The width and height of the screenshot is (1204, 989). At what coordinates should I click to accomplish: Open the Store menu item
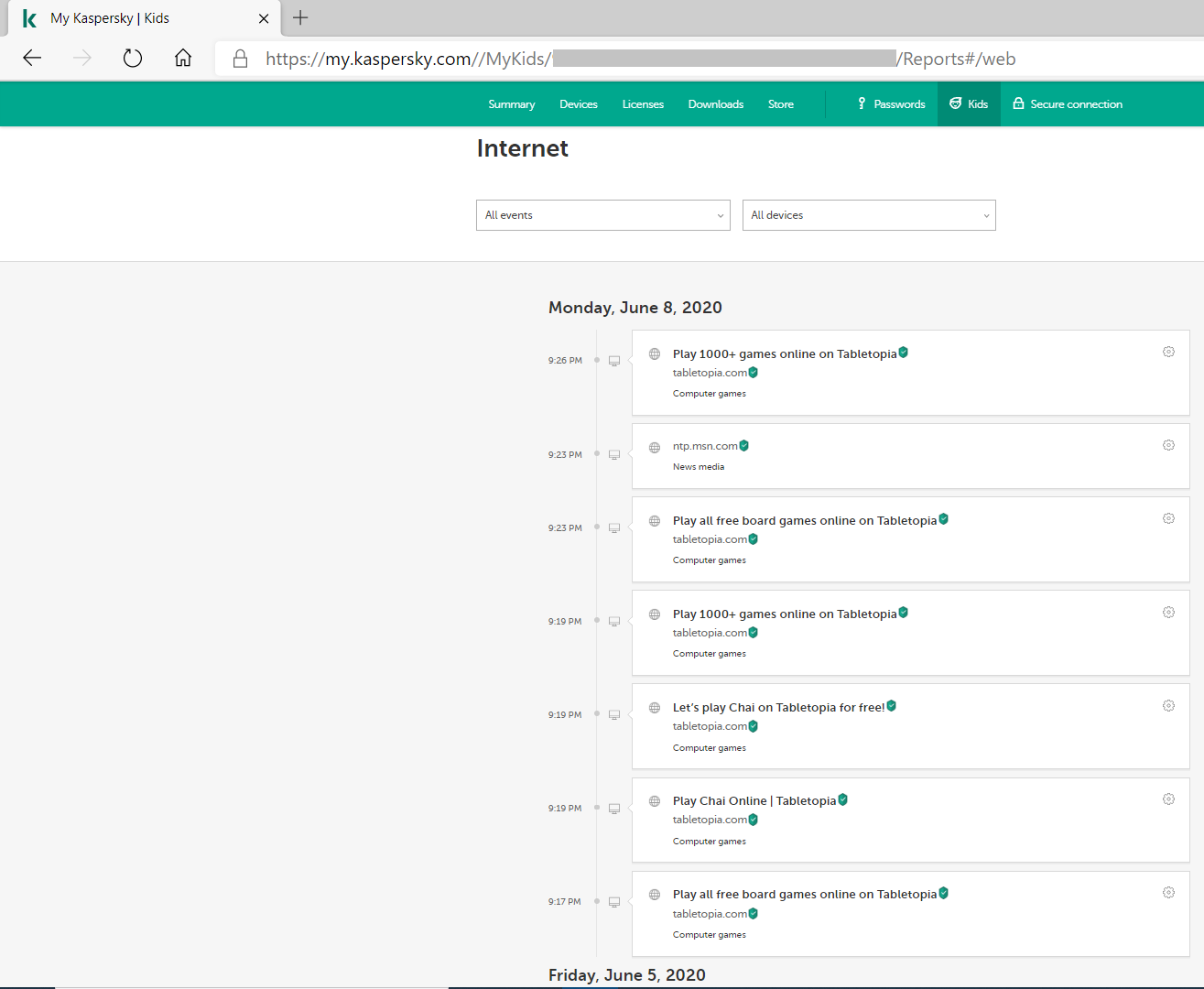[x=781, y=104]
